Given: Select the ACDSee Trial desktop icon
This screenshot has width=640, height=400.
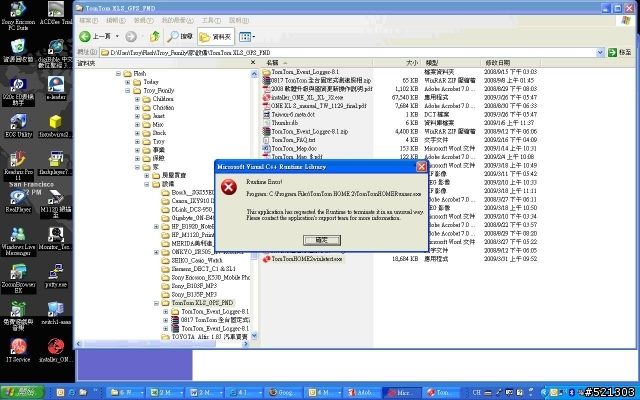Looking at the screenshot, I should [x=56, y=13].
